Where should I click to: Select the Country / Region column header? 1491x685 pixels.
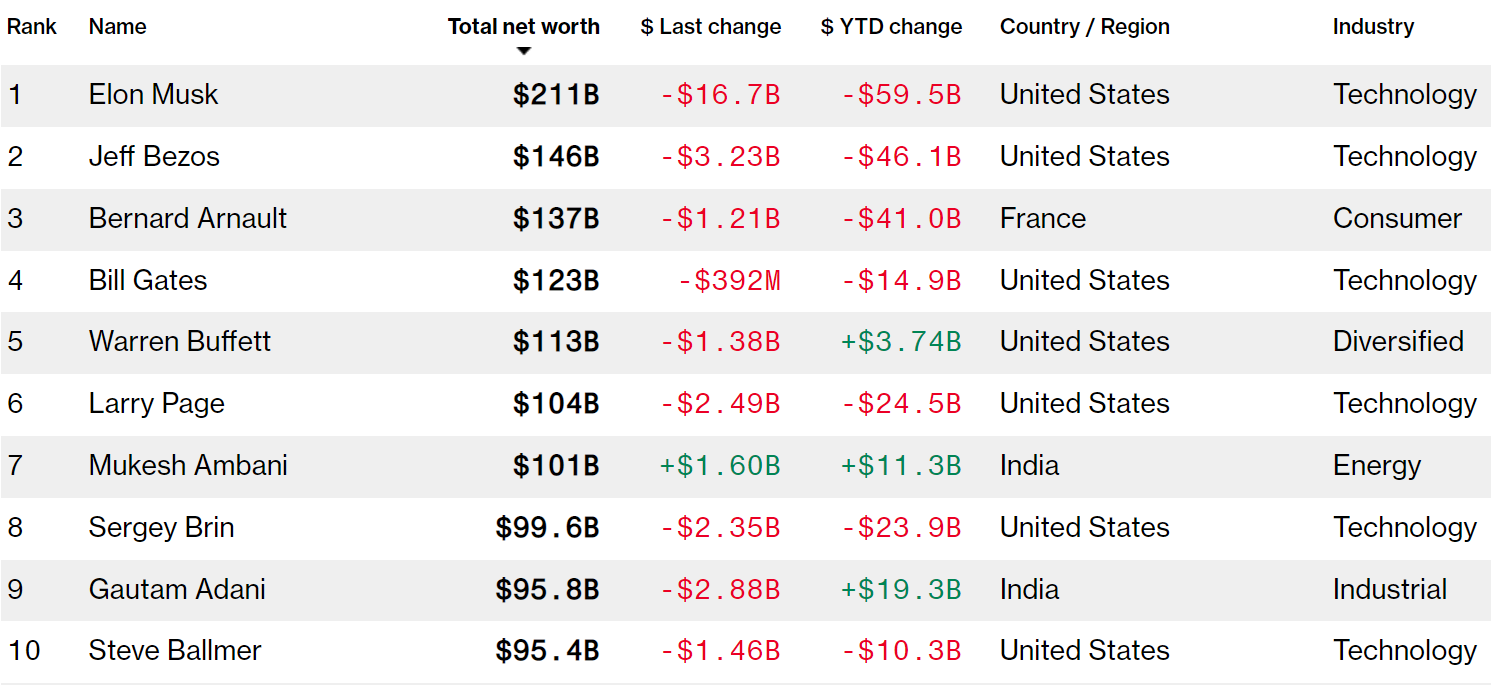(1084, 27)
